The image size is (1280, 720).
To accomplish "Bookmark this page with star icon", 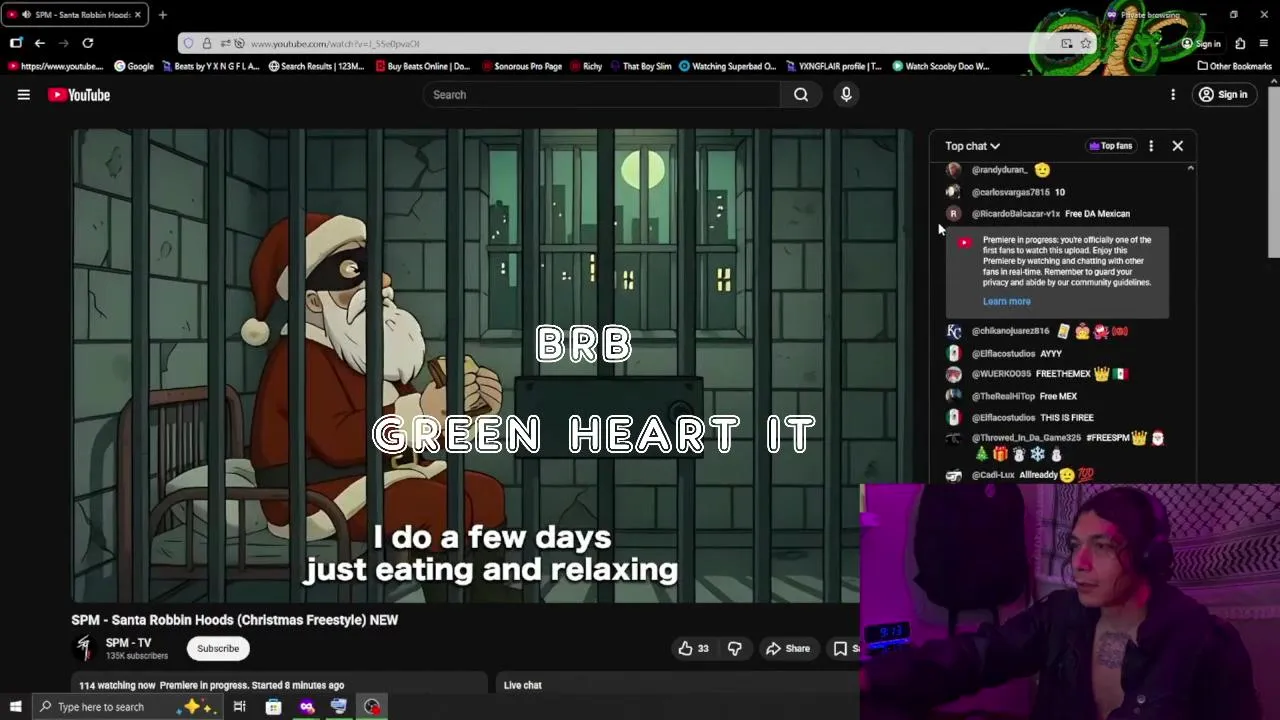I will pyautogui.click(x=1086, y=43).
